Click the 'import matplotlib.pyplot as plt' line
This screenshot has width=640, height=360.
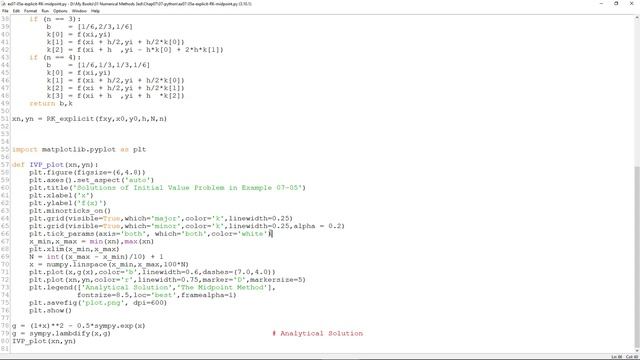pos(79,149)
